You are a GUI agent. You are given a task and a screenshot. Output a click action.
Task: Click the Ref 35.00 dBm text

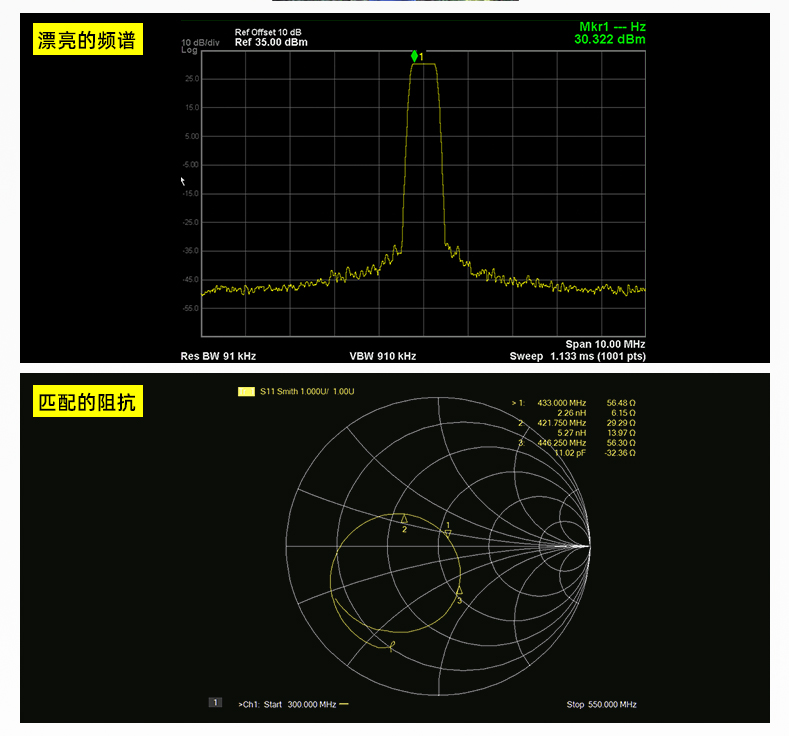click(271, 42)
